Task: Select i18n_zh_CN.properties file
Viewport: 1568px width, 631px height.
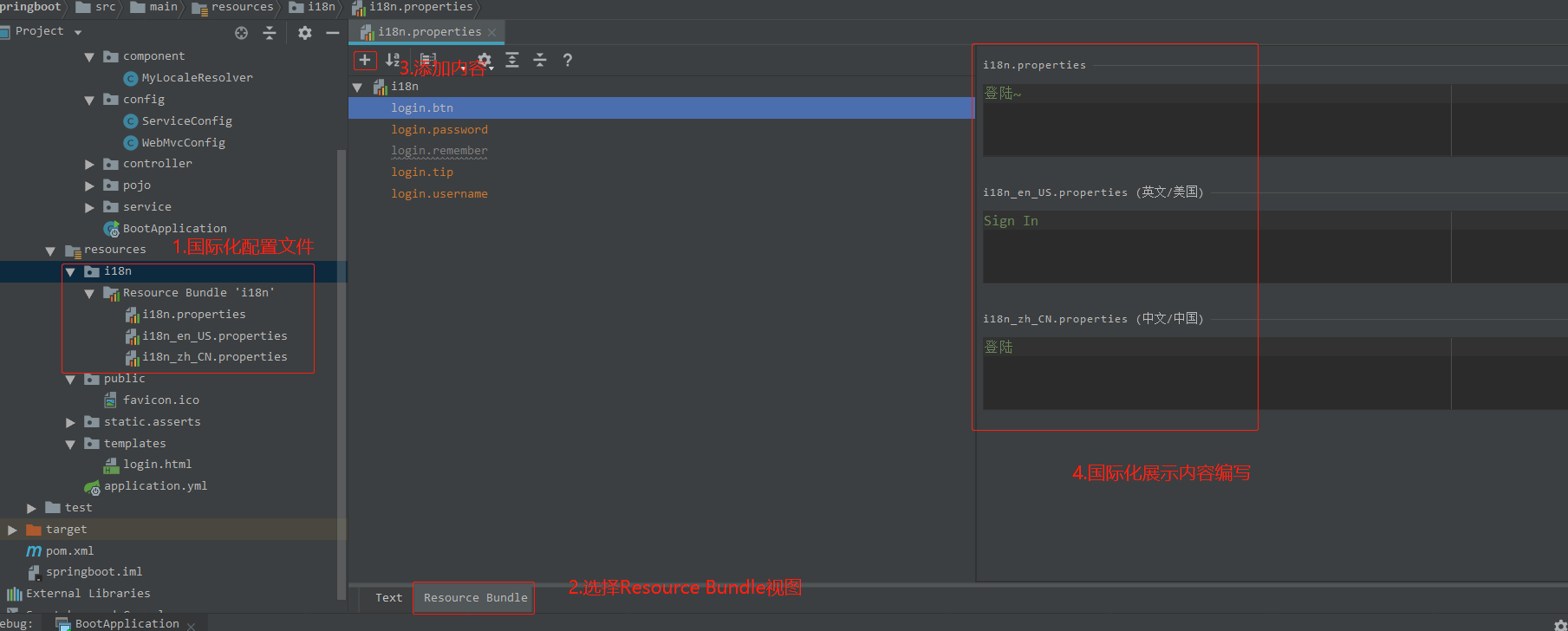Action: pos(206,357)
